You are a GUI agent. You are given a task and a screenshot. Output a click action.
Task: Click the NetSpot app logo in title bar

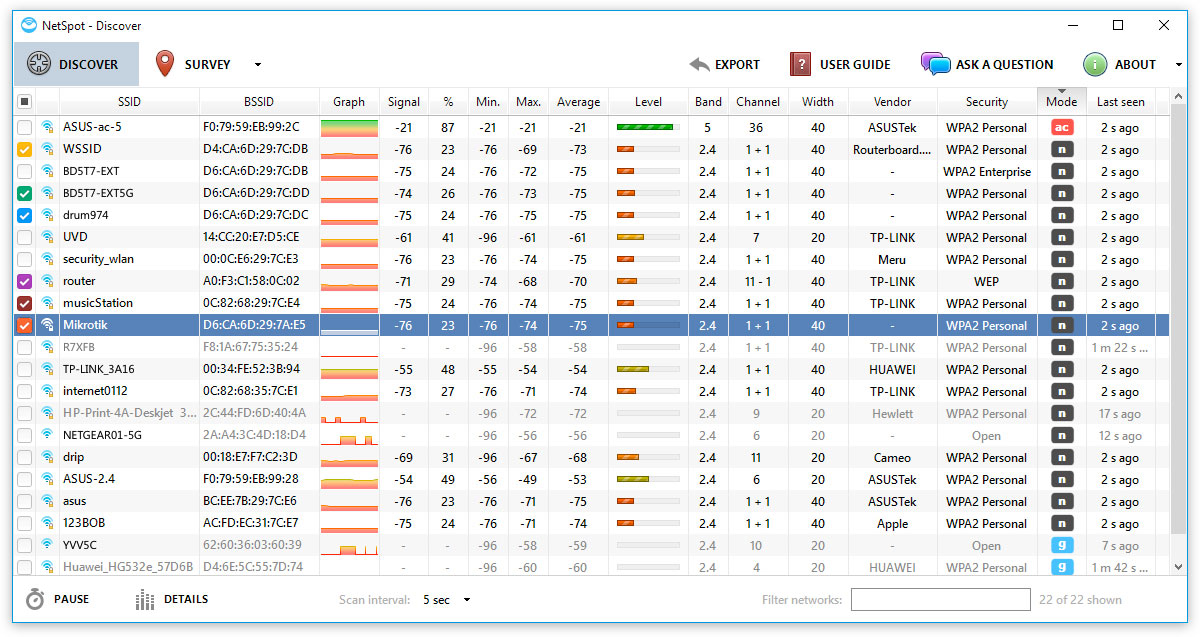[x=29, y=25]
